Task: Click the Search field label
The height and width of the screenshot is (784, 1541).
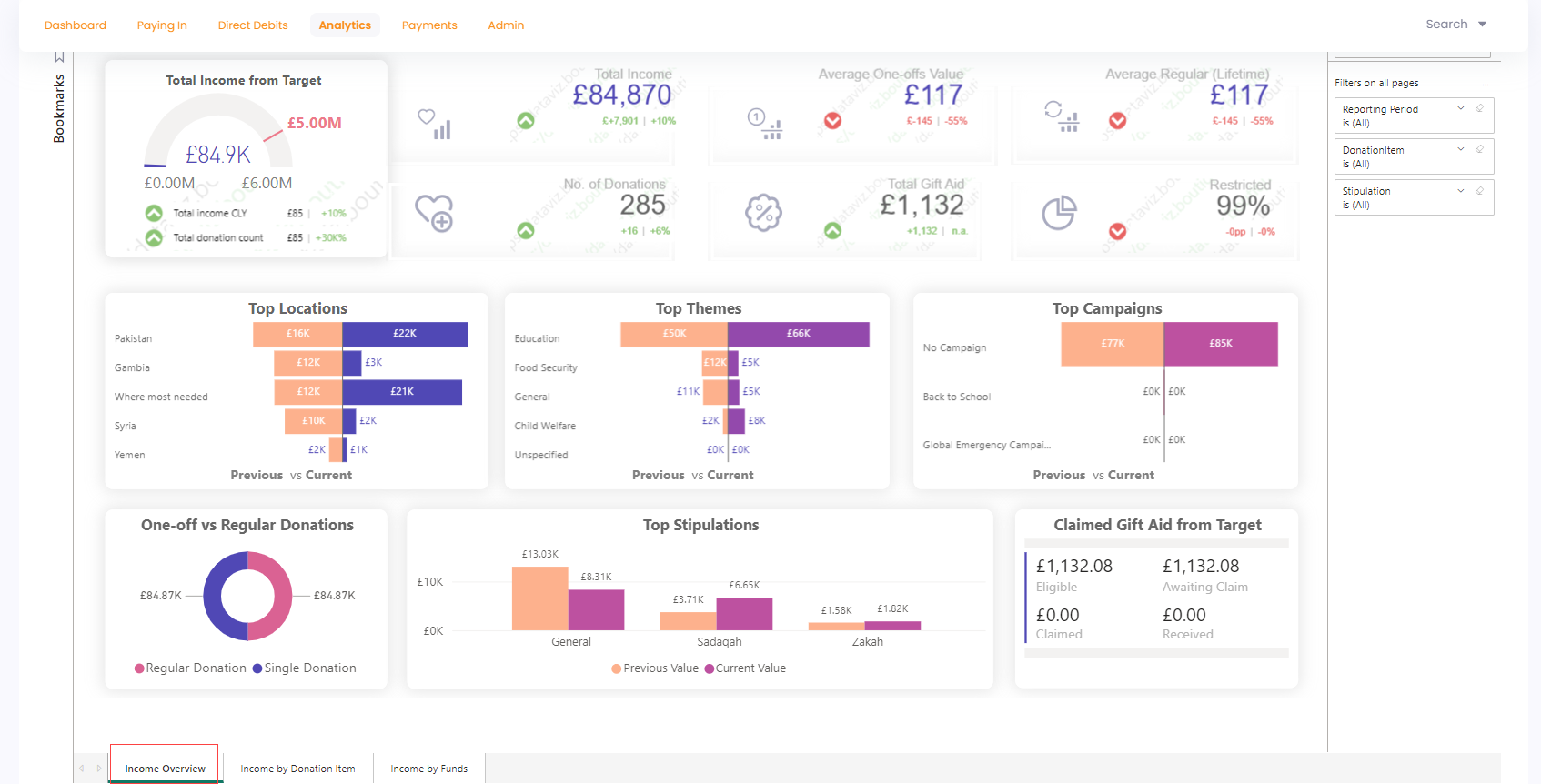Action: pyautogui.click(x=1446, y=25)
